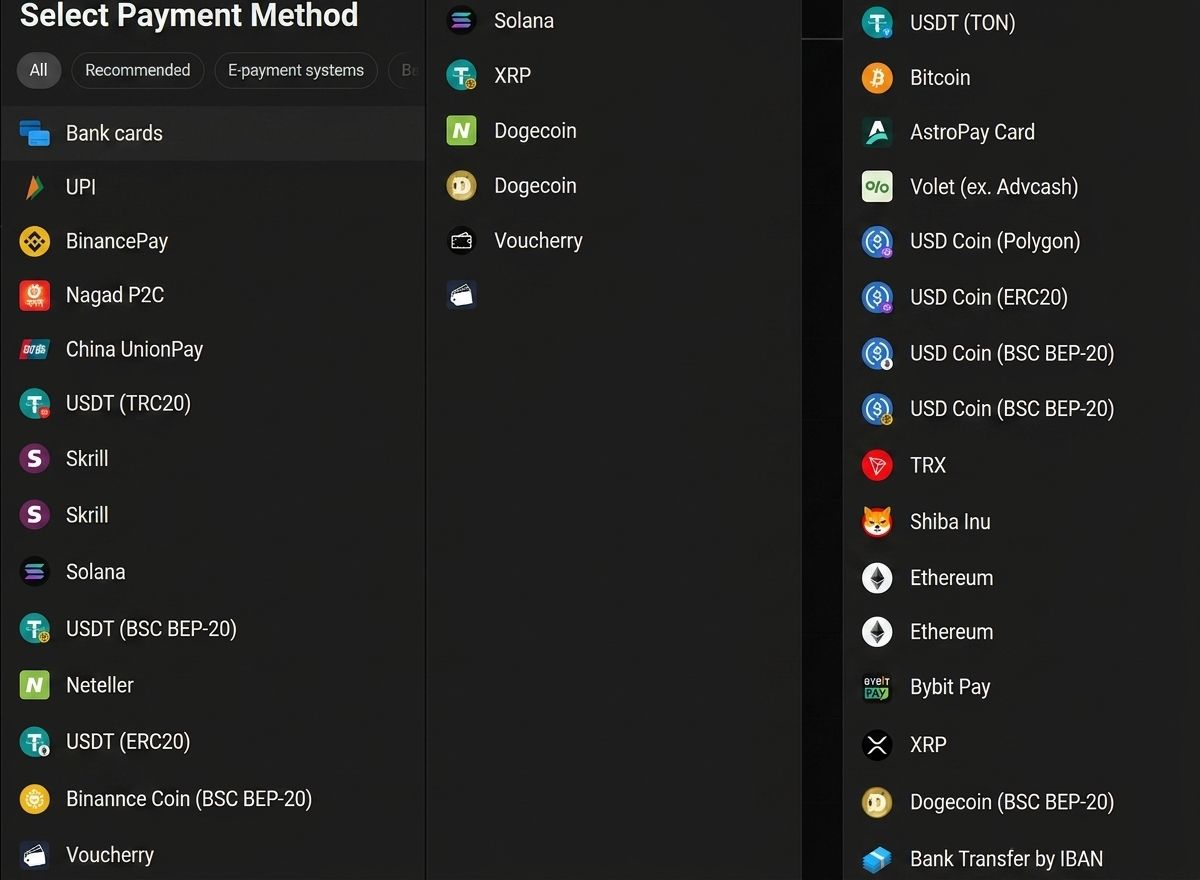
Task: Click the AstroPay Card logo icon
Action: 877,132
